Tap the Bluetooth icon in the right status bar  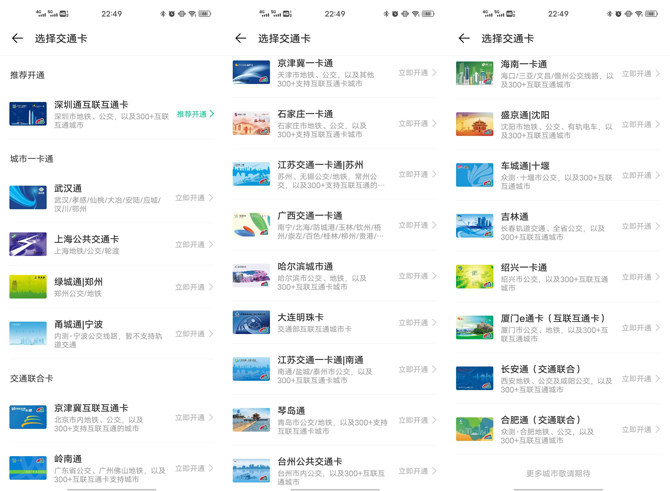click(x=609, y=14)
